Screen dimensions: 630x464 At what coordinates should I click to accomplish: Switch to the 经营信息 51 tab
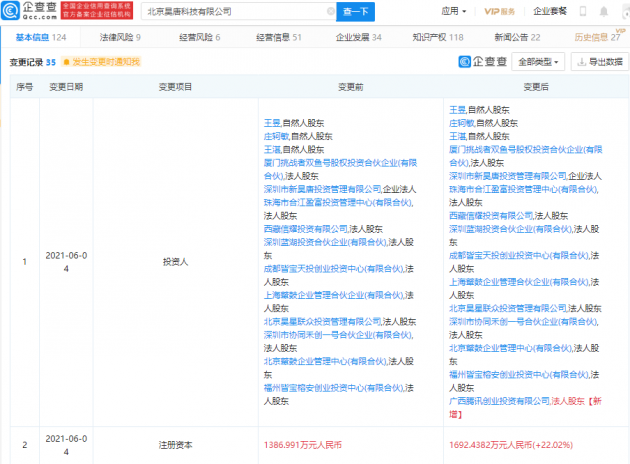tap(279, 37)
